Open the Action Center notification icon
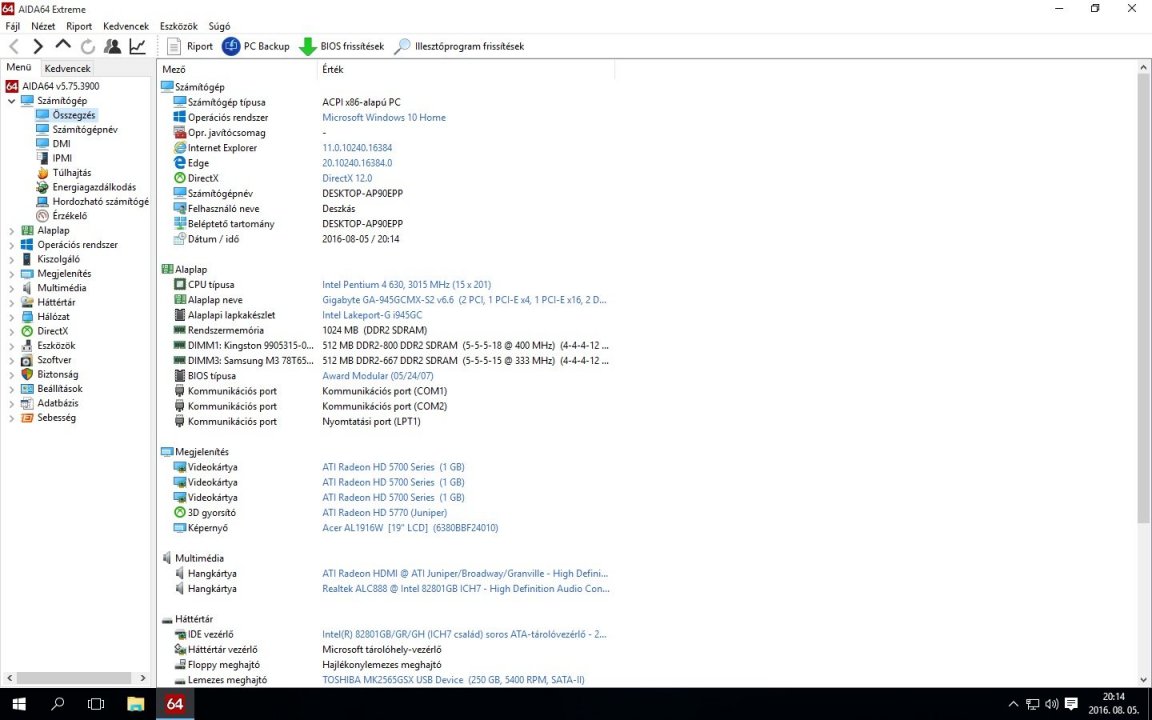The image size is (1152, 720). pos(1071,704)
